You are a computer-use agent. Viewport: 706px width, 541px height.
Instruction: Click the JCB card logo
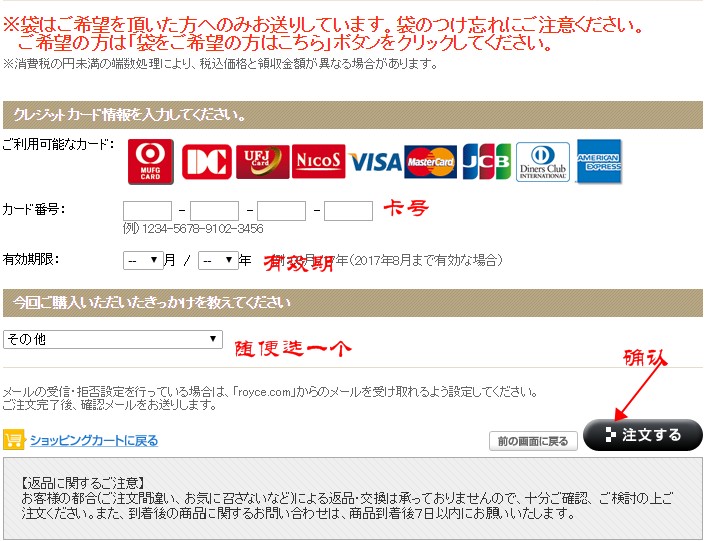coord(487,161)
